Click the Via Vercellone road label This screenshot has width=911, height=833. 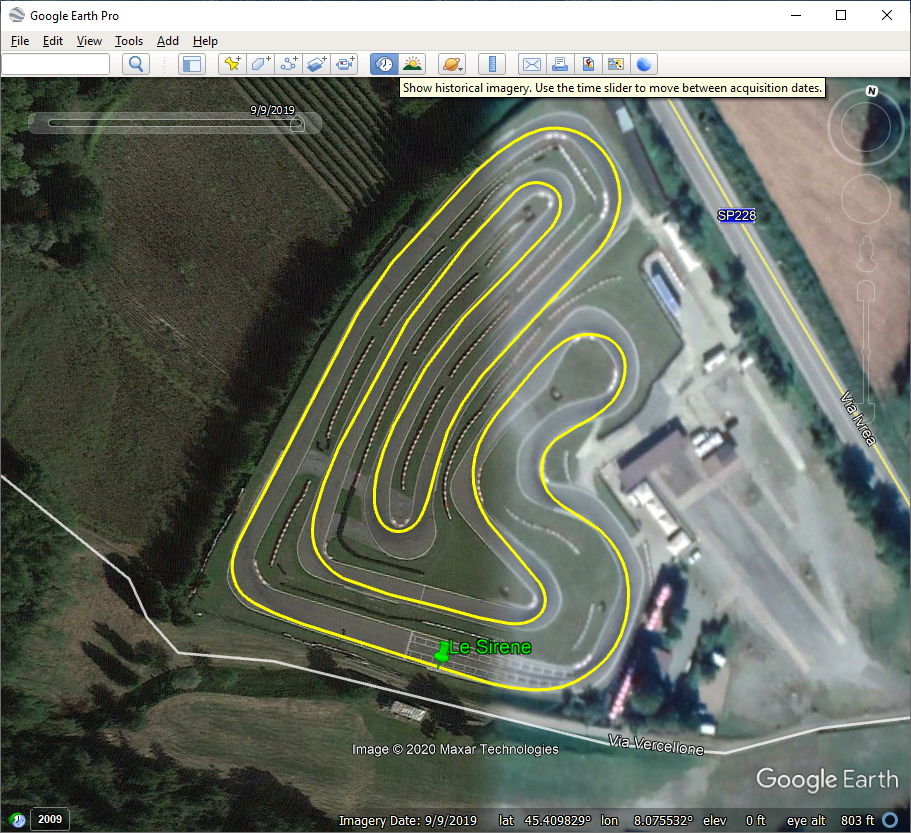(x=656, y=745)
